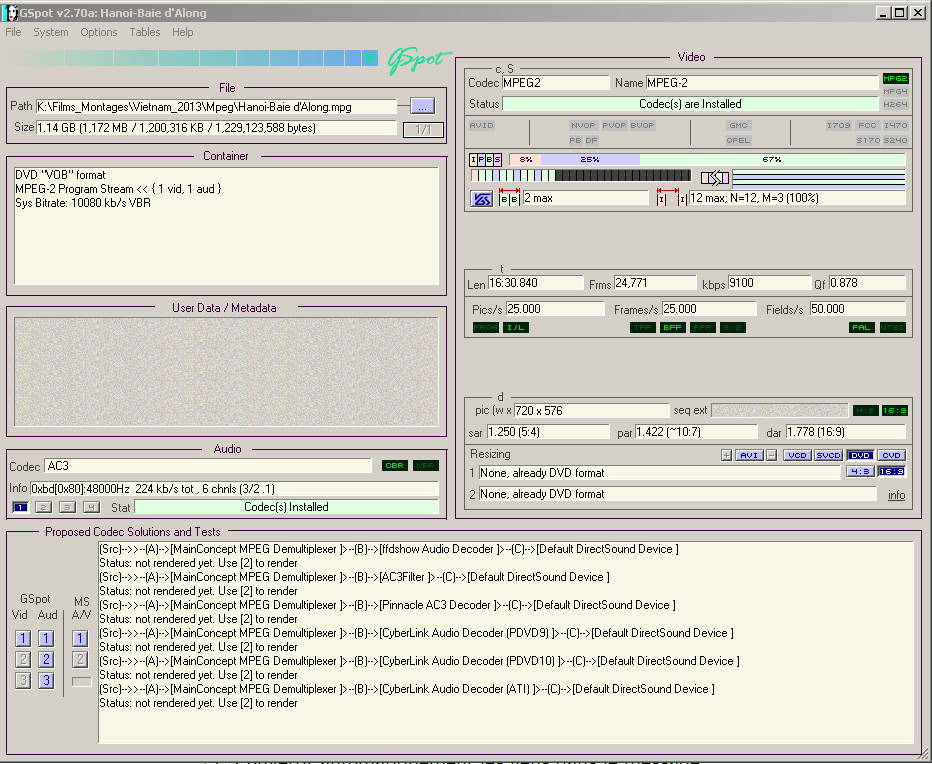Screen dimensions: 932x764
Task: Click the CBR audio indicator
Action: (395, 466)
